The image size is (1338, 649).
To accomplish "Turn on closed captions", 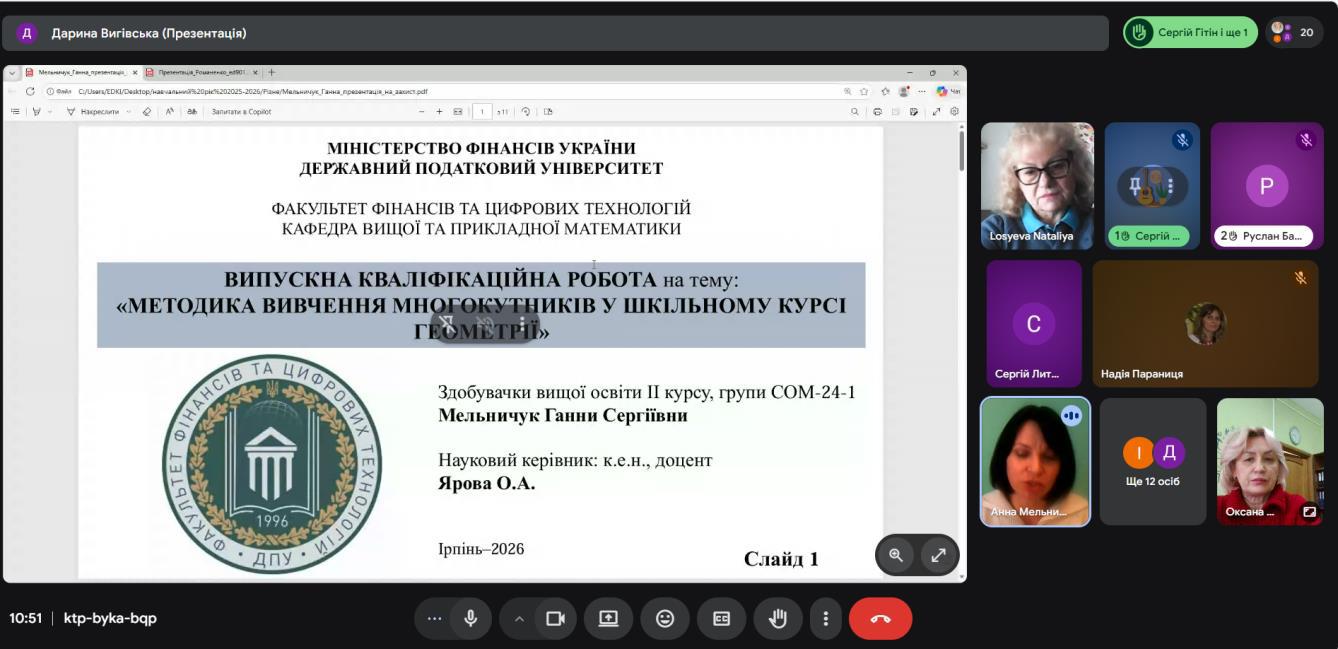I will (x=721, y=618).
